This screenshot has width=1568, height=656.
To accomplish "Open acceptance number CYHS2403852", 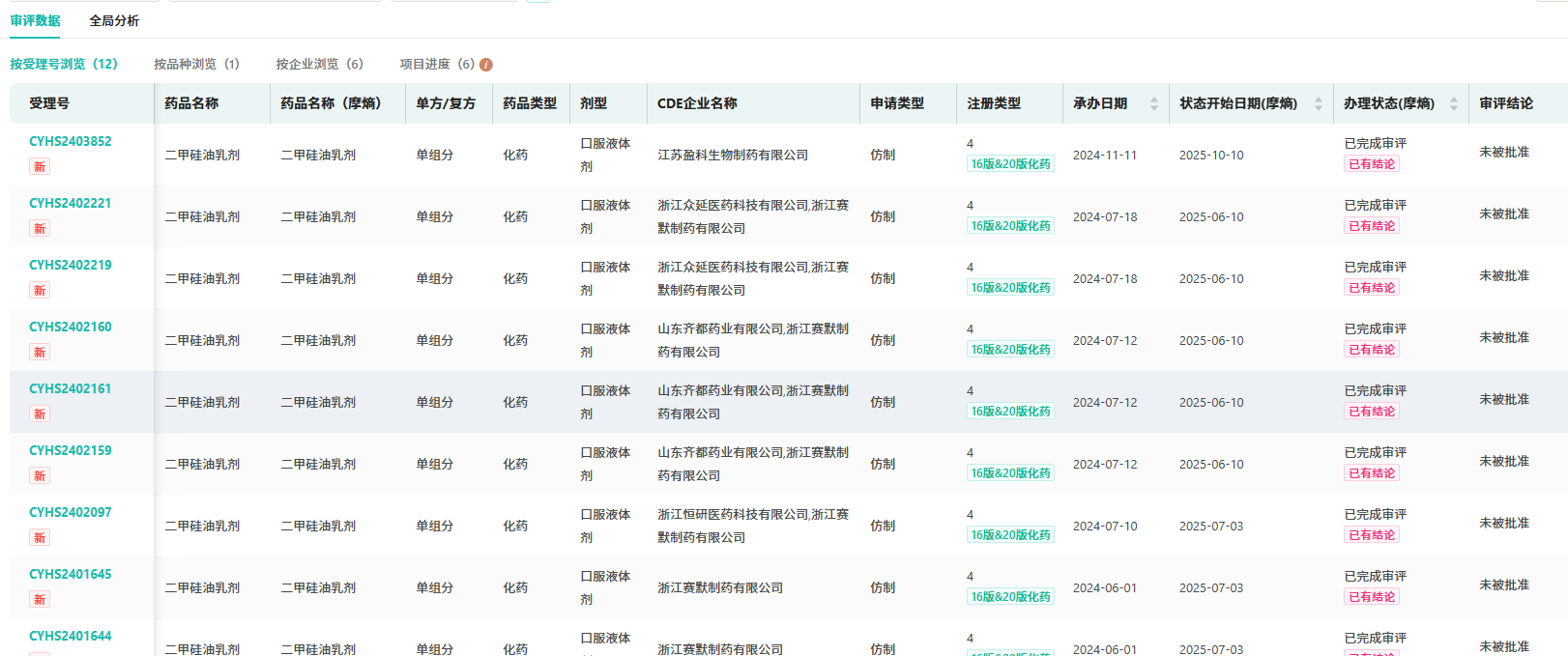I will [x=71, y=141].
